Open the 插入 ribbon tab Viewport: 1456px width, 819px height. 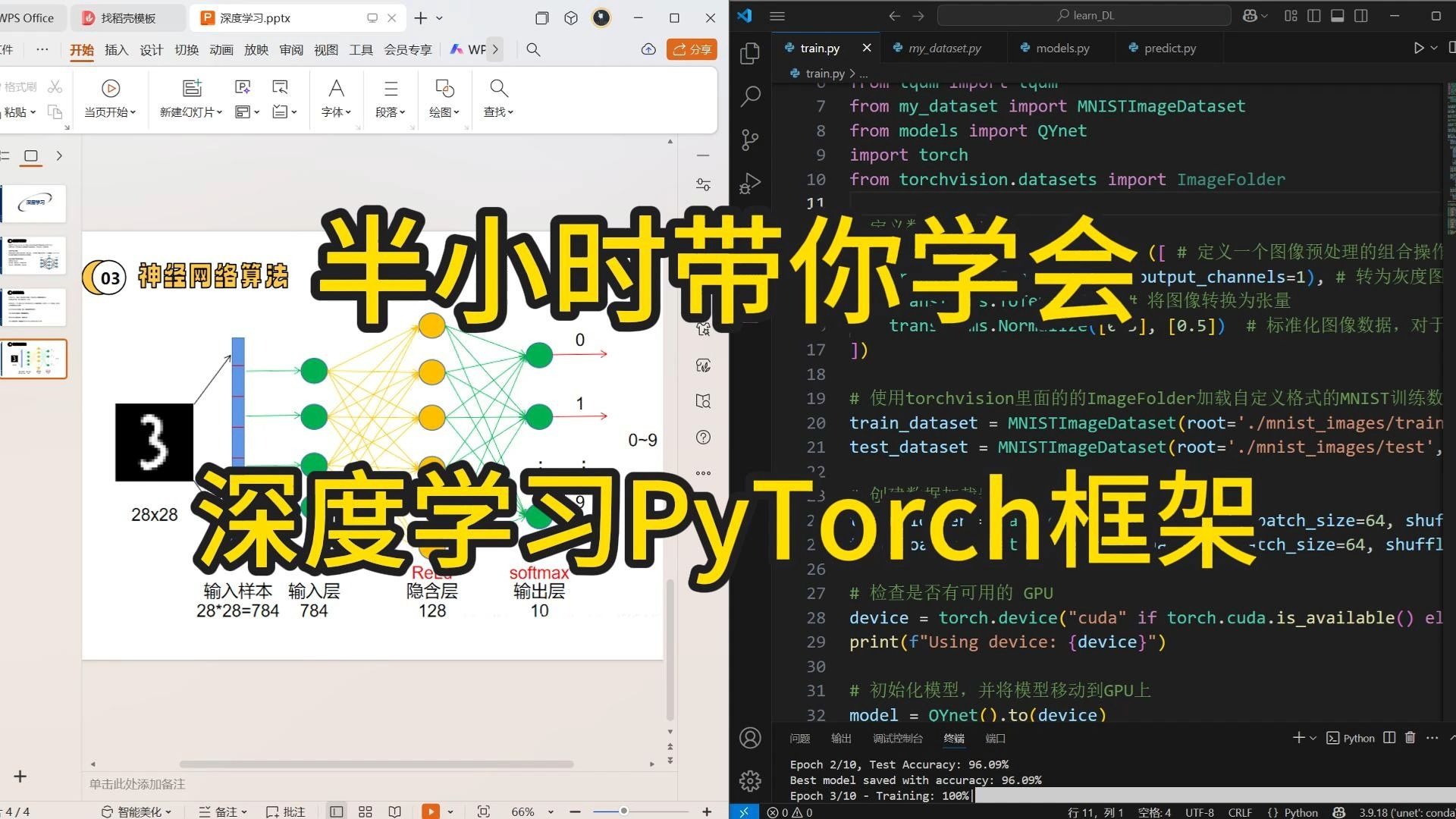point(116,50)
